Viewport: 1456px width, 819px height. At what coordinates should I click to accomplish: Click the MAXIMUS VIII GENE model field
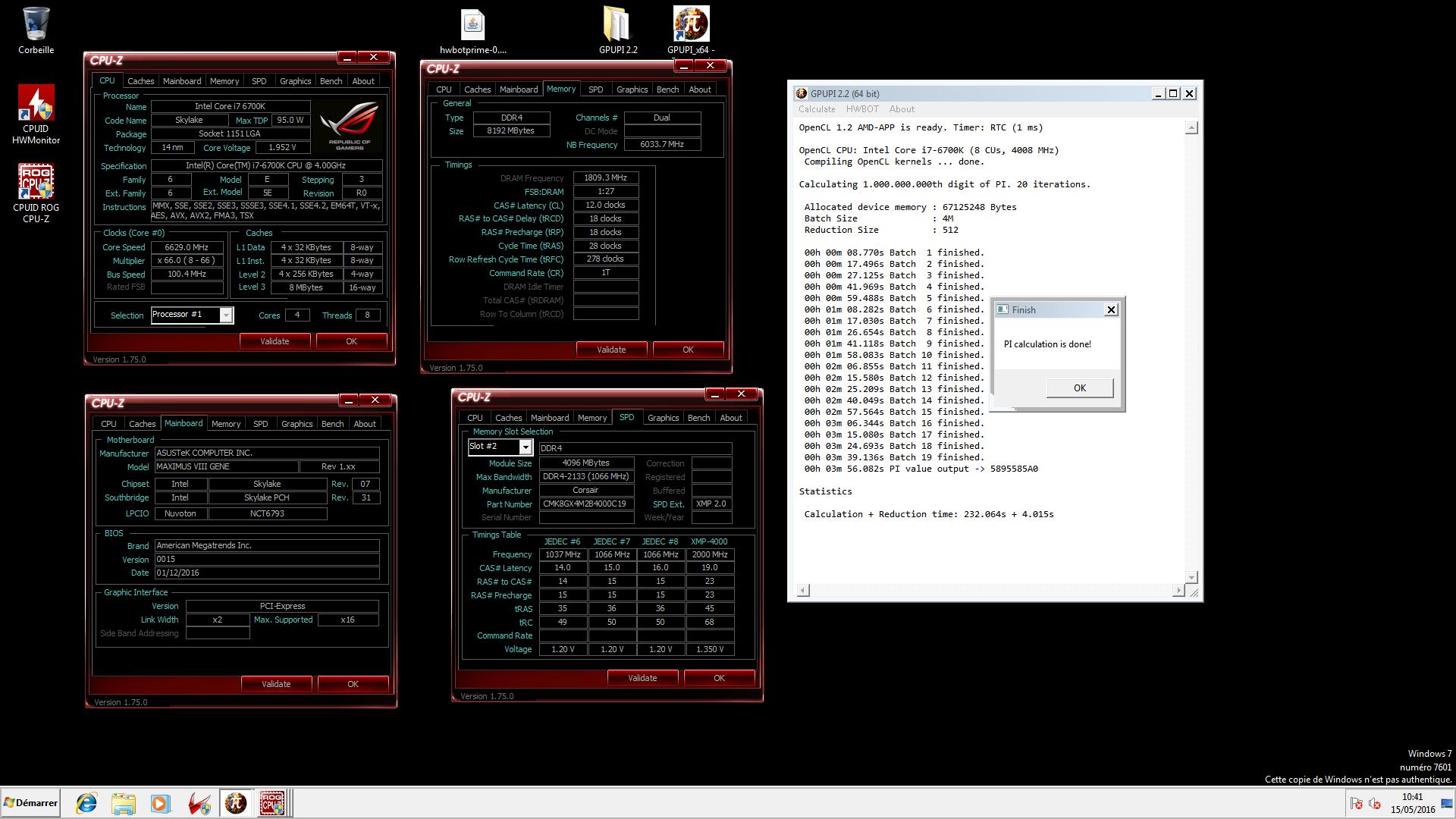(226, 467)
